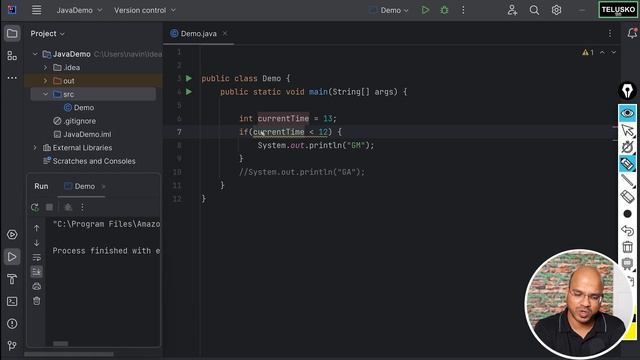Toggle the Project tool window folder icon
The height and width of the screenshot is (360, 640).
pos(12,33)
